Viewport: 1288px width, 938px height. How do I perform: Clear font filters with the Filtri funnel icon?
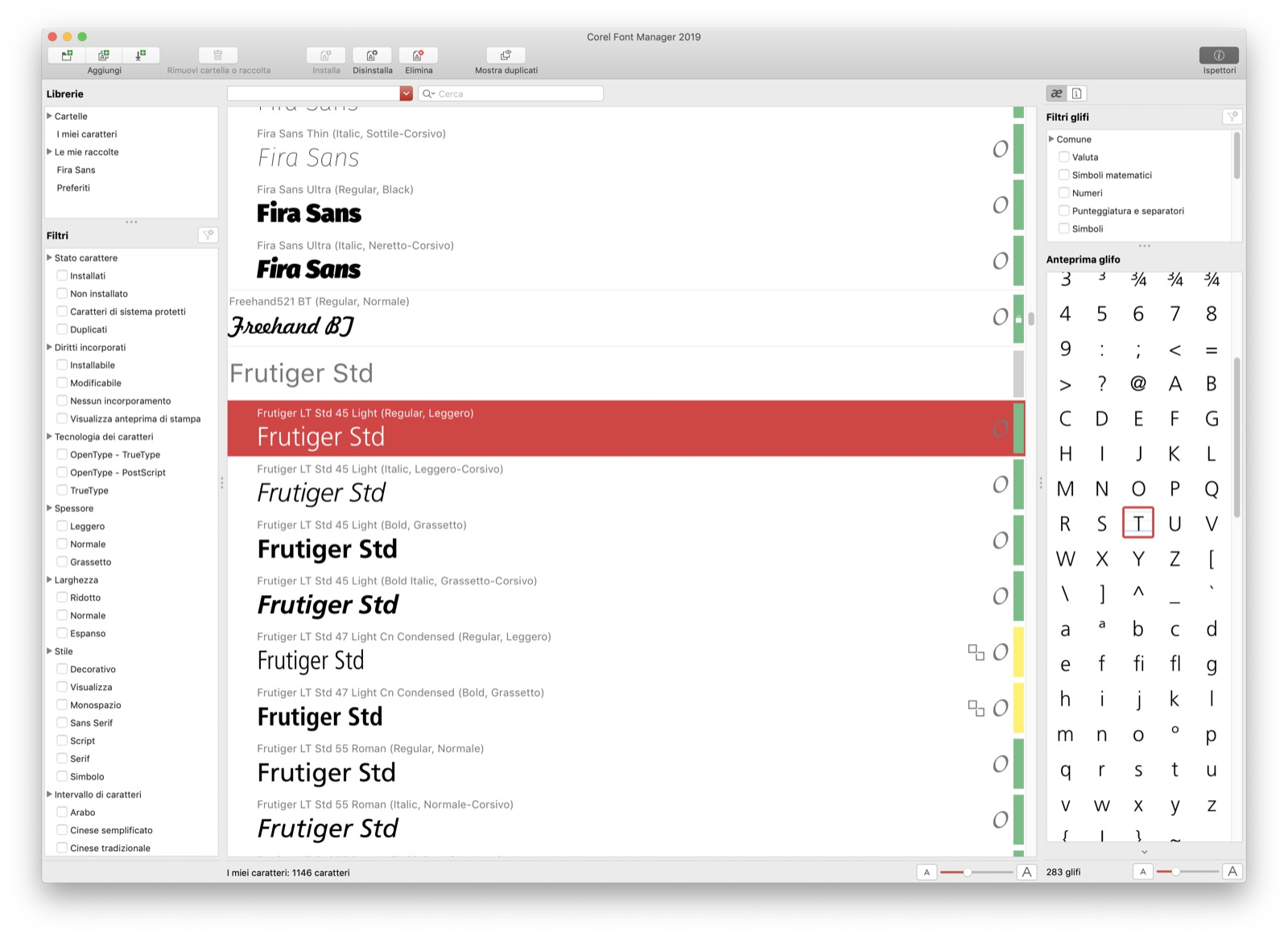208,235
